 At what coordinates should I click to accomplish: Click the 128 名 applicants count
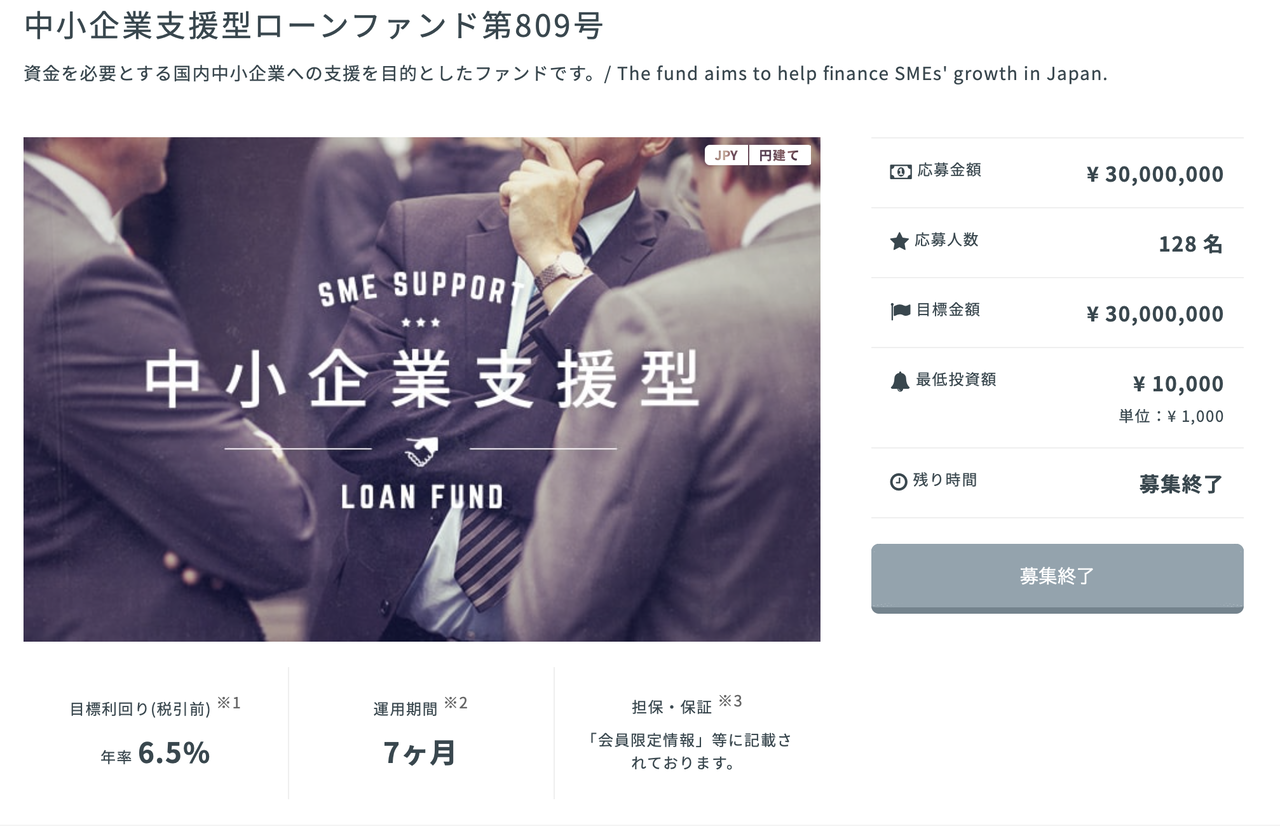pos(1190,244)
